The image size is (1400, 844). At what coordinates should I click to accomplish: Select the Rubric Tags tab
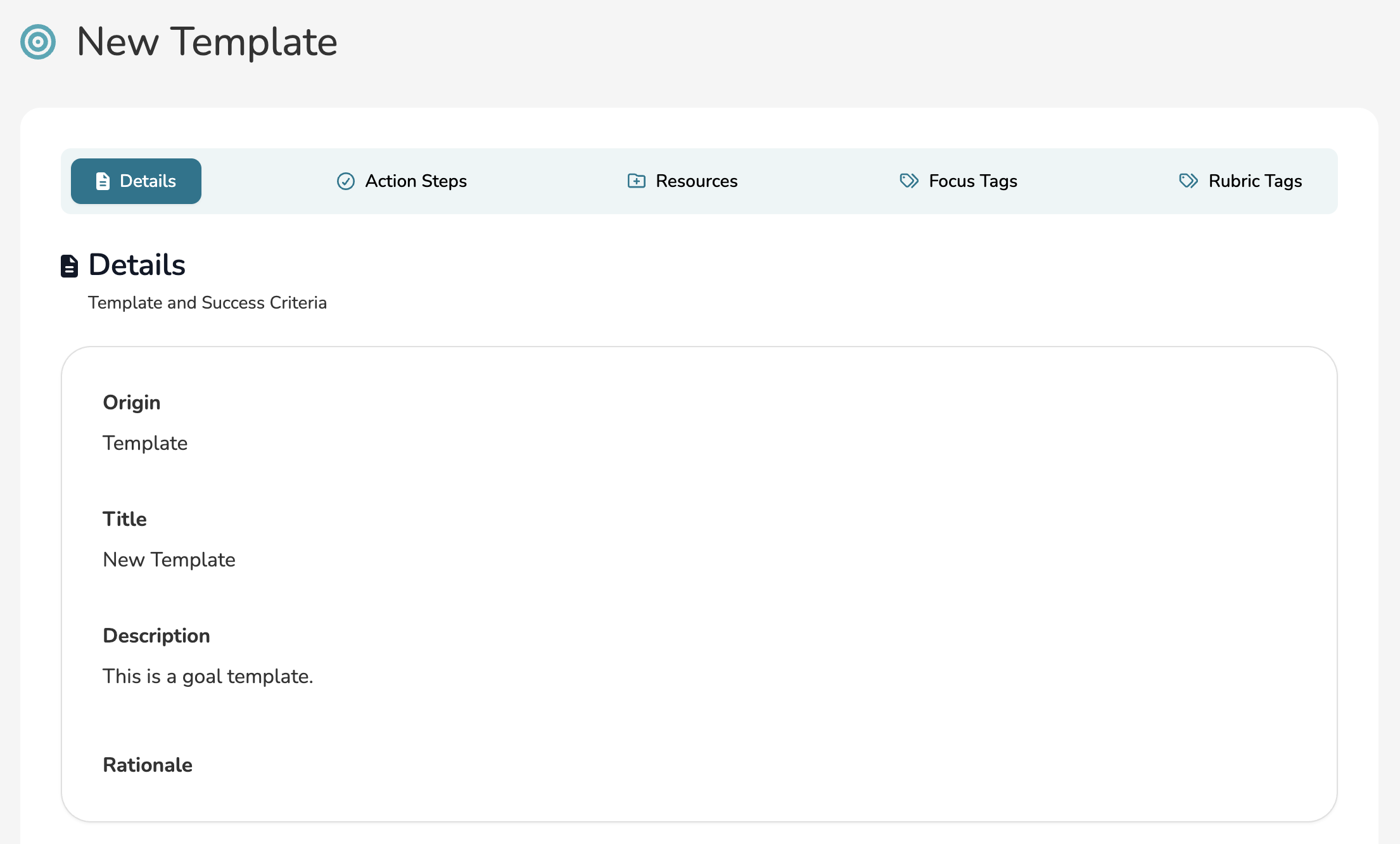1254,181
